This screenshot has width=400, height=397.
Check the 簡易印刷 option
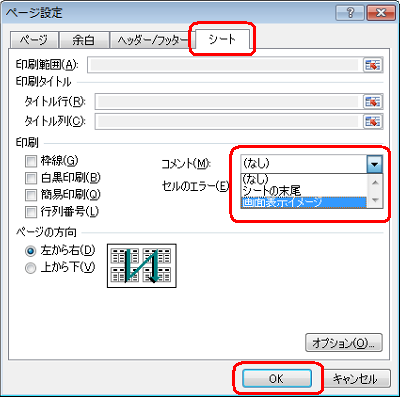point(31,195)
